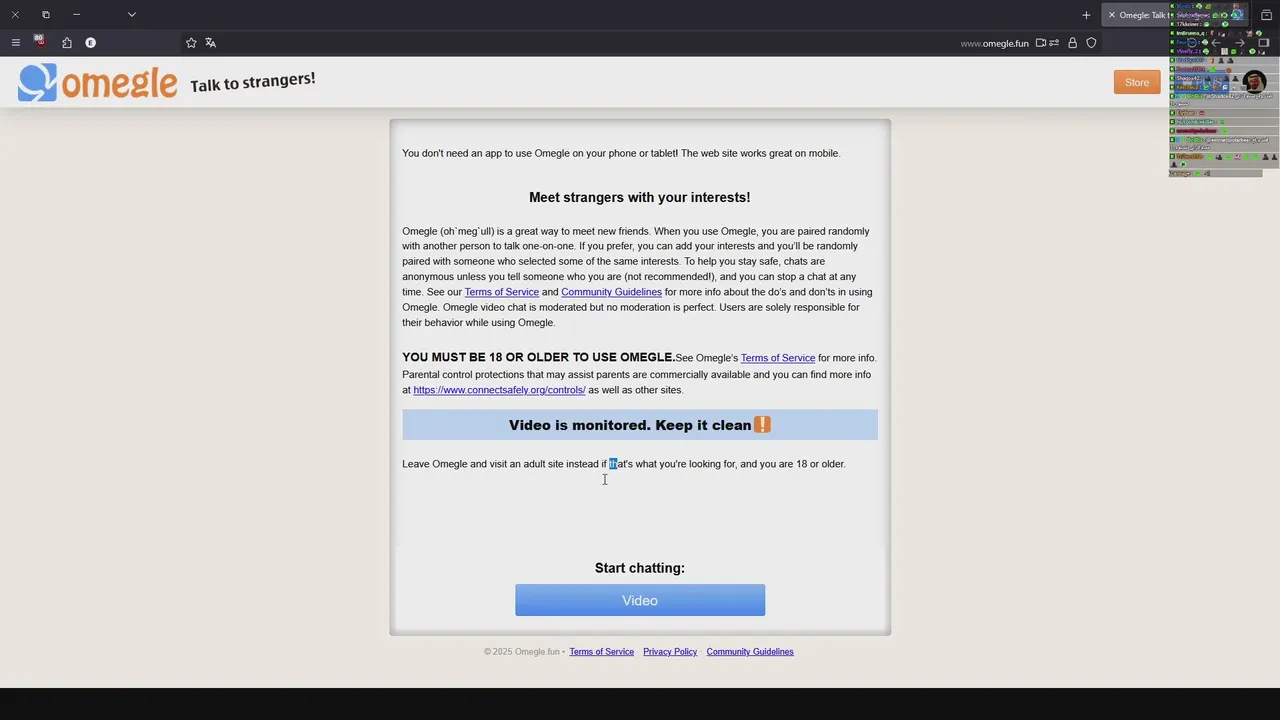Open the extensions puzzle-piece menu
1280x720 pixels.
67,43
